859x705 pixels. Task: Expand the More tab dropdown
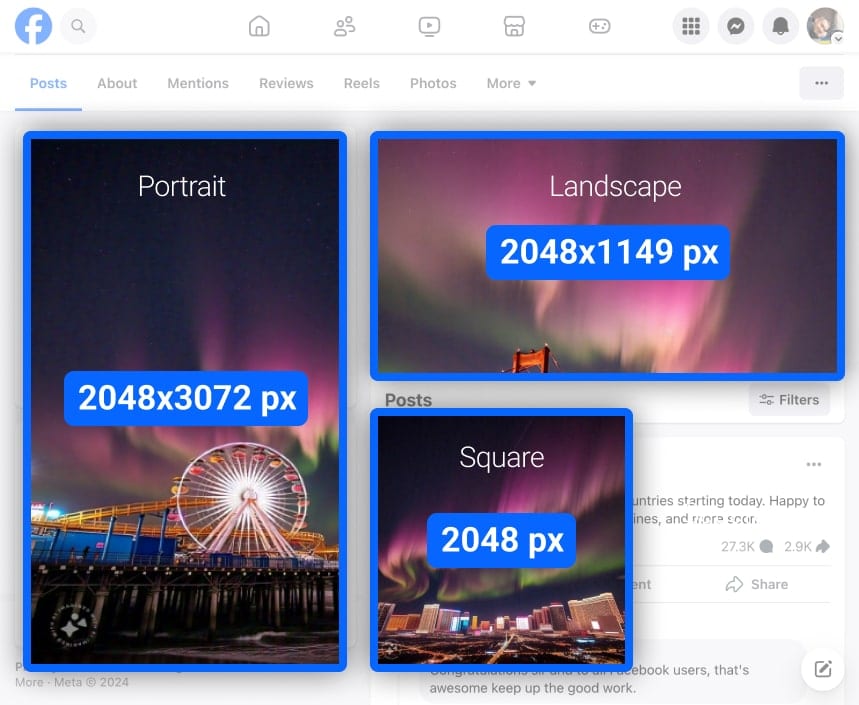click(x=511, y=83)
